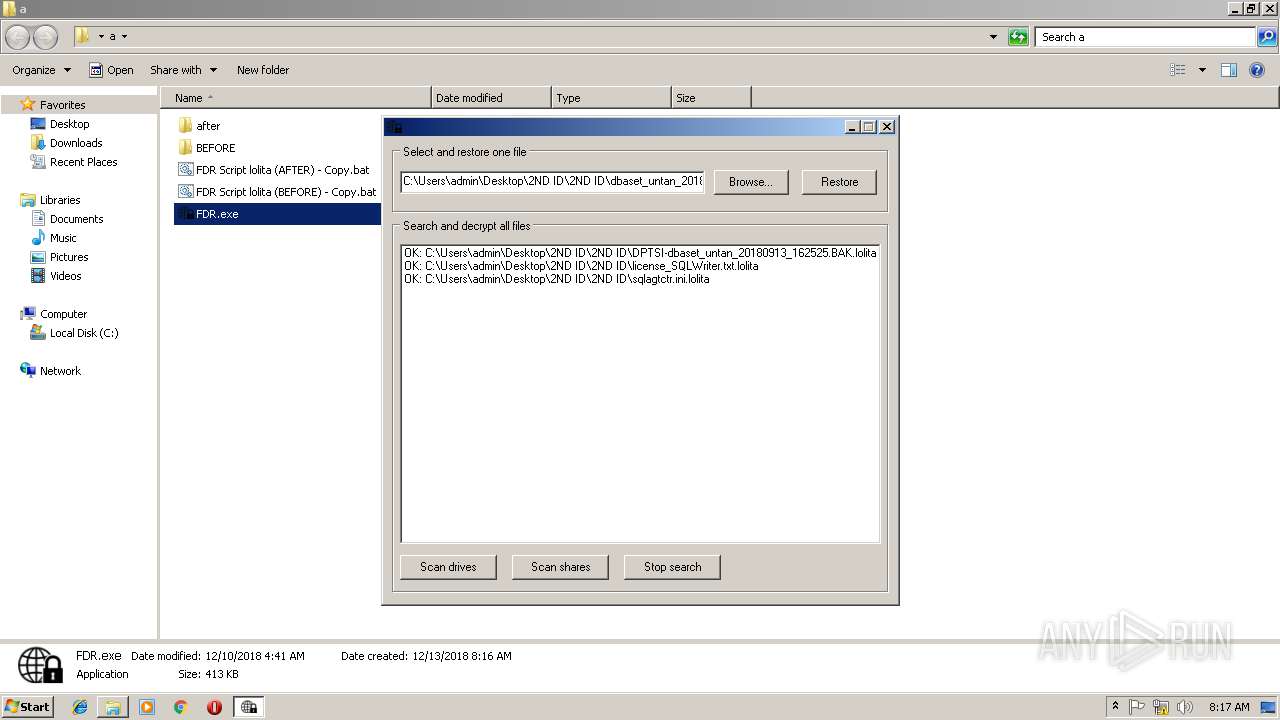Click the Restore button
This screenshot has width=1280, height=720.
[x=839, y=182]
